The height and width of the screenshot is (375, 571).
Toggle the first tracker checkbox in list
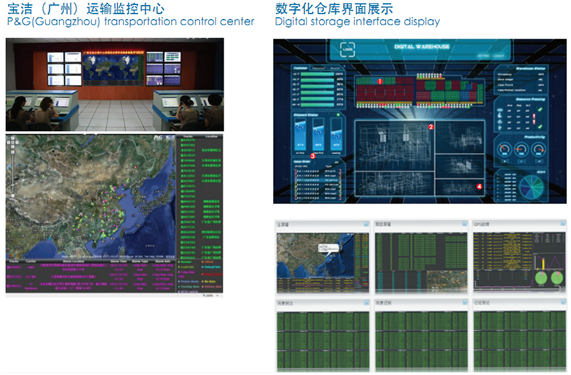[182, 140]
